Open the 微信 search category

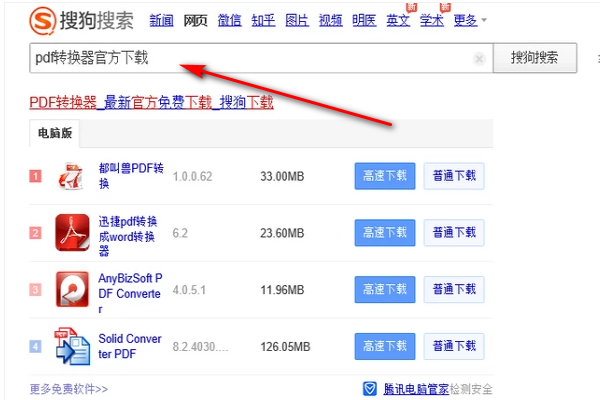(229, 20)
